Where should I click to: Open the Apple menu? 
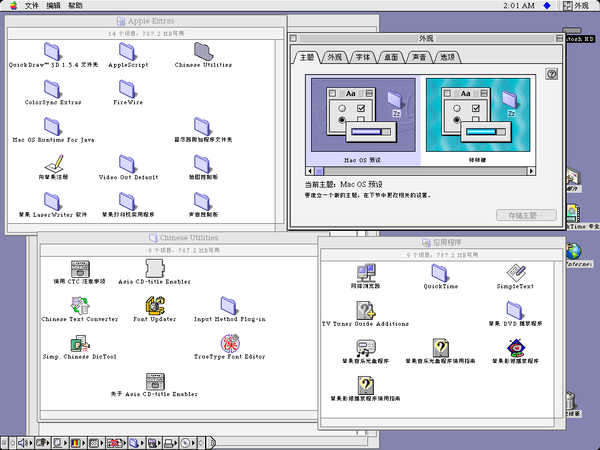13,5
